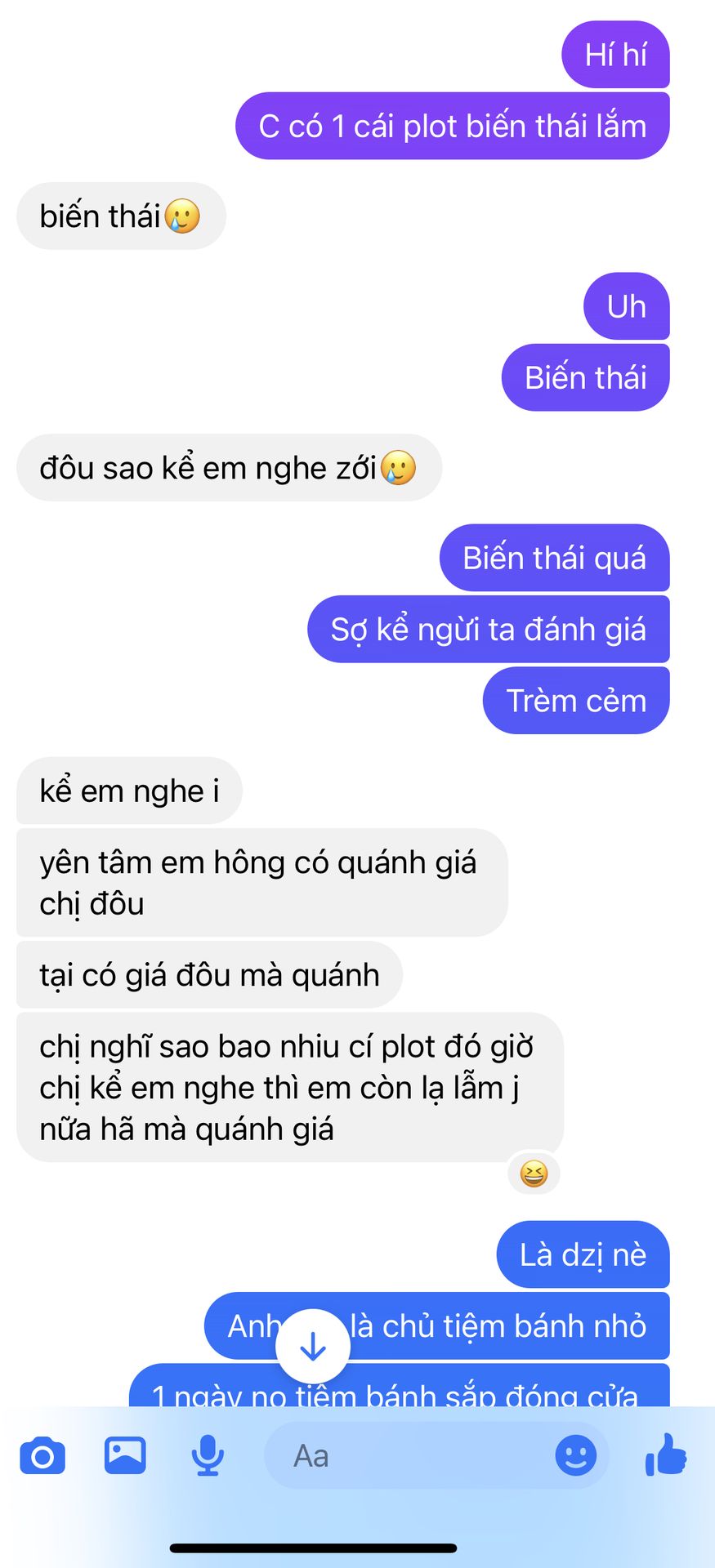
Task: Open the emoji picker smiley
Action: click(x=575, y=1455)
